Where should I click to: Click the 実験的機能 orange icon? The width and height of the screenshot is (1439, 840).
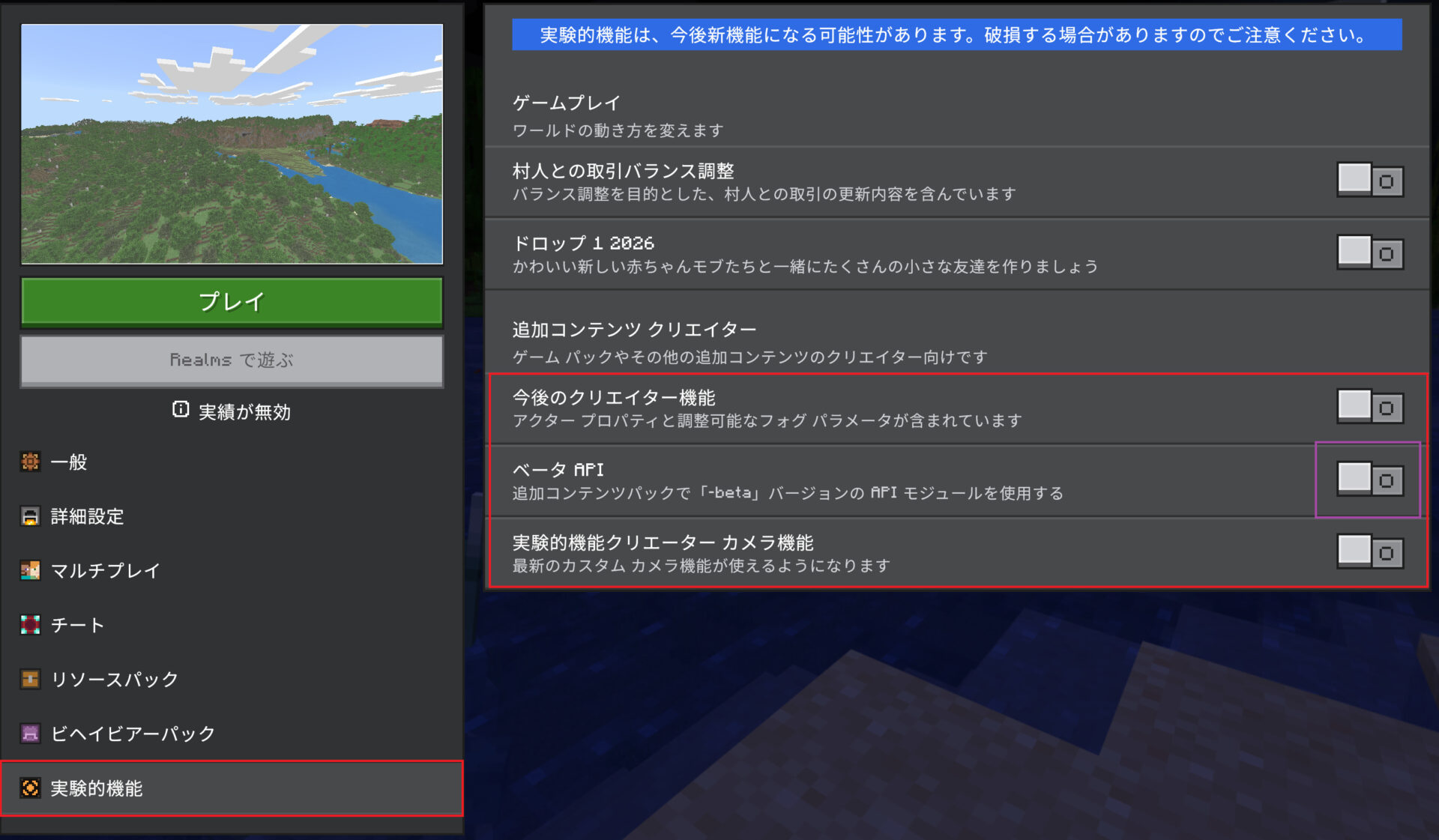click(x=30, y=788)
